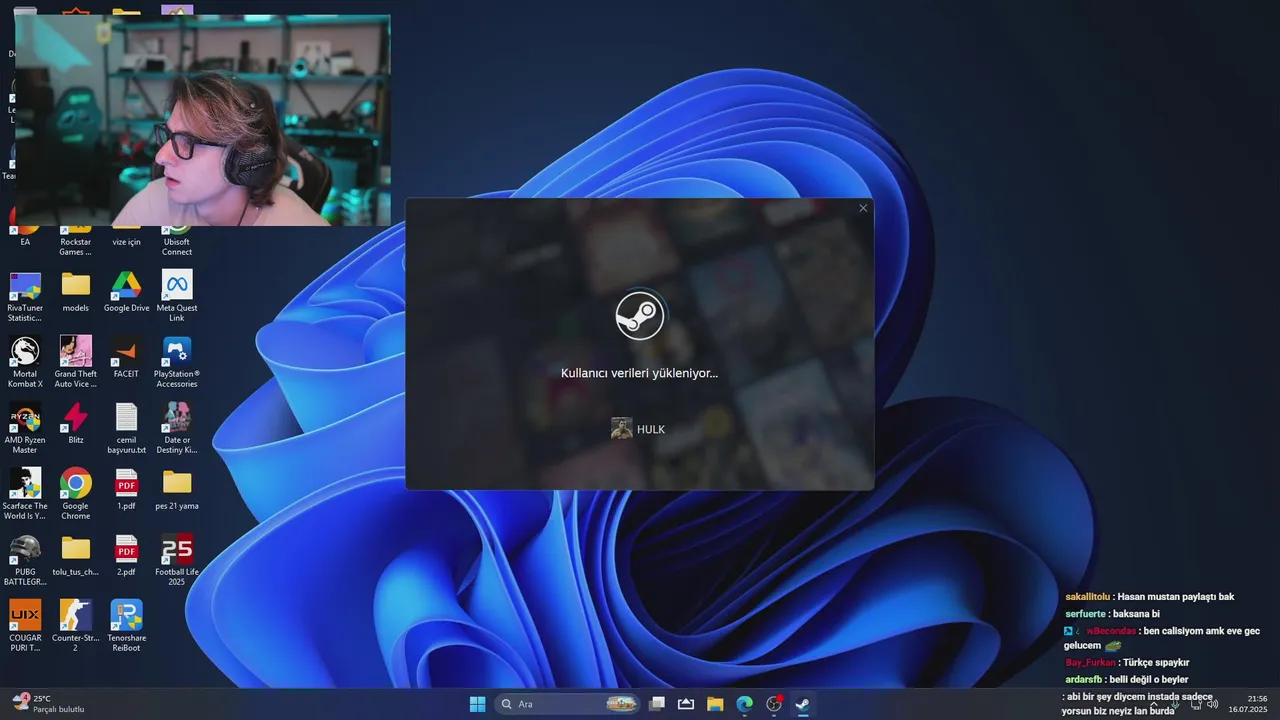This screenshot has height=720, width=1280.
Task: Open the tolu_tus_ch folder
Action: pyautogui.click(x=76, y=556)
